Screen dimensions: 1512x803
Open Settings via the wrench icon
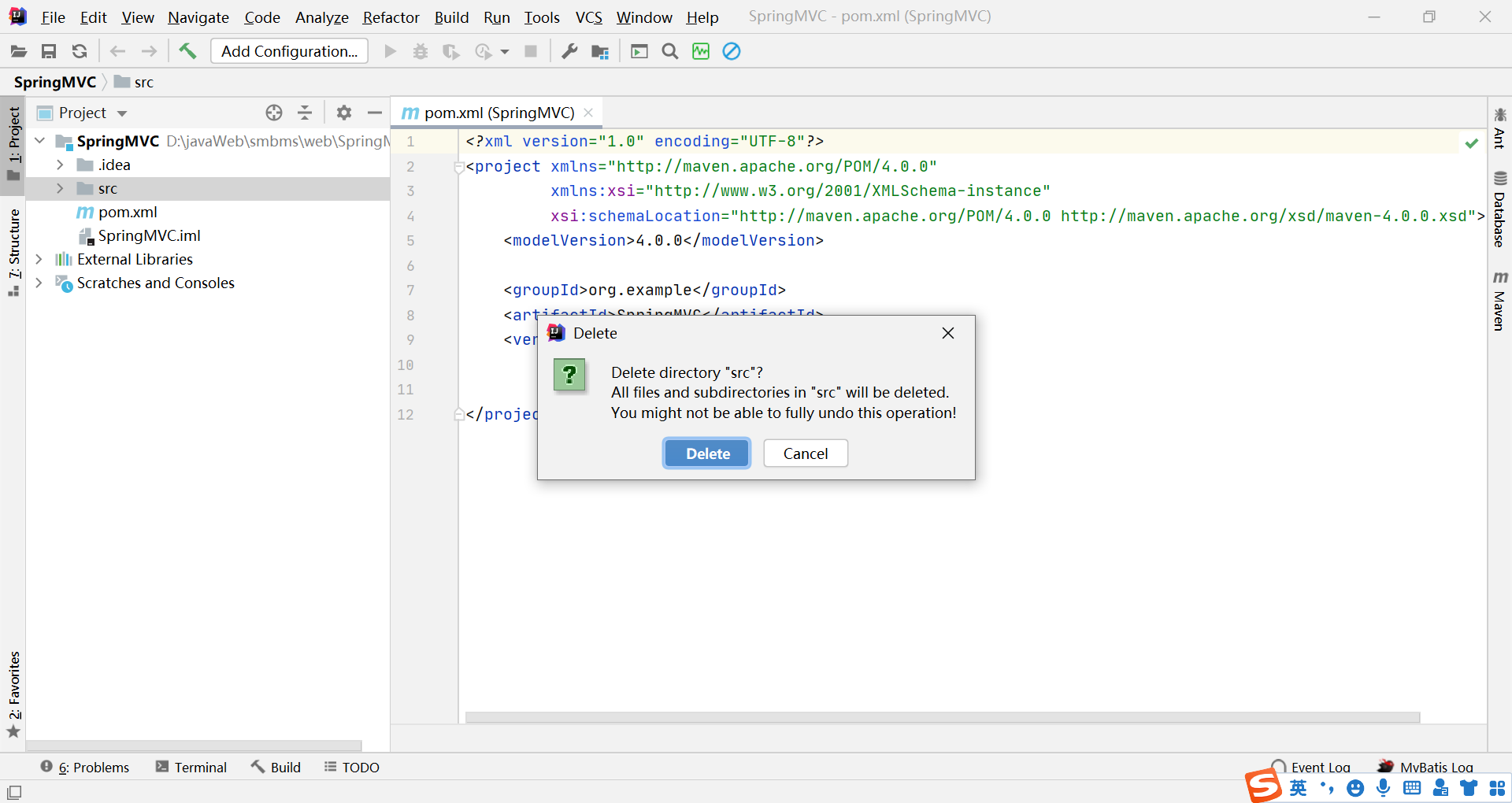569,51
